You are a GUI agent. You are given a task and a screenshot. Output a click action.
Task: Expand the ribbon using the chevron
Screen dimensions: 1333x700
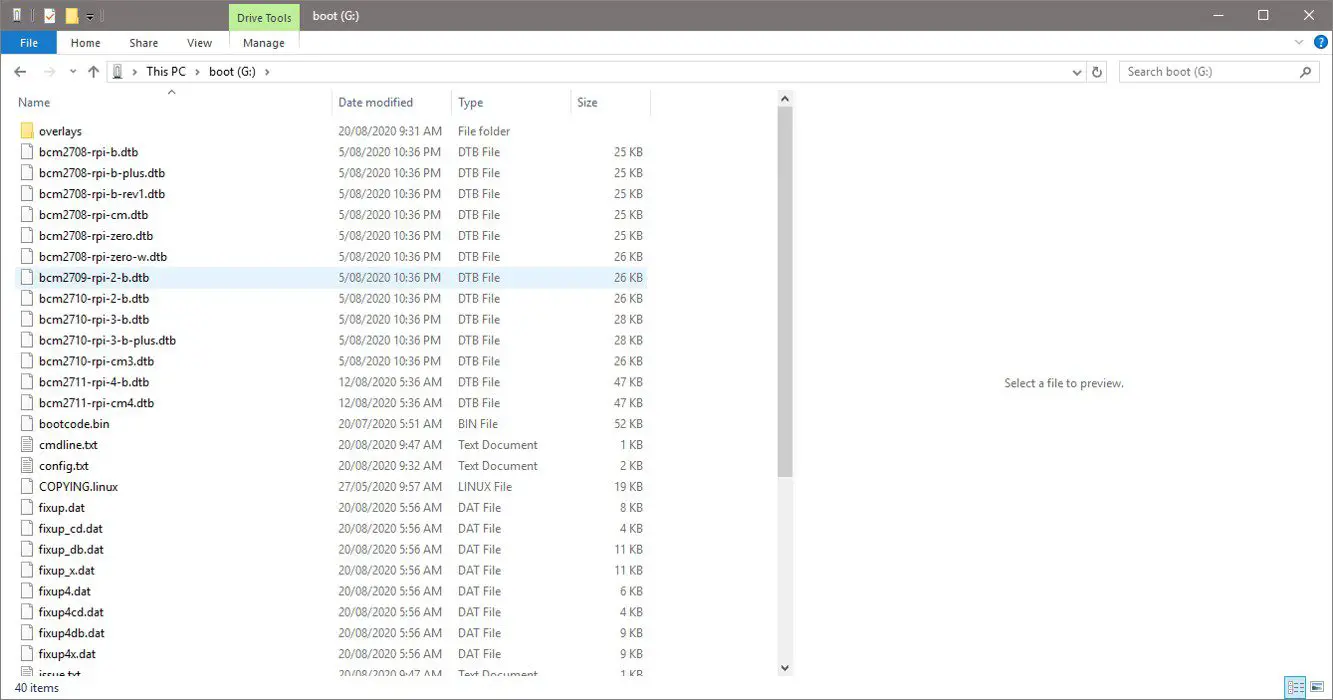(x=1299, y=43)
